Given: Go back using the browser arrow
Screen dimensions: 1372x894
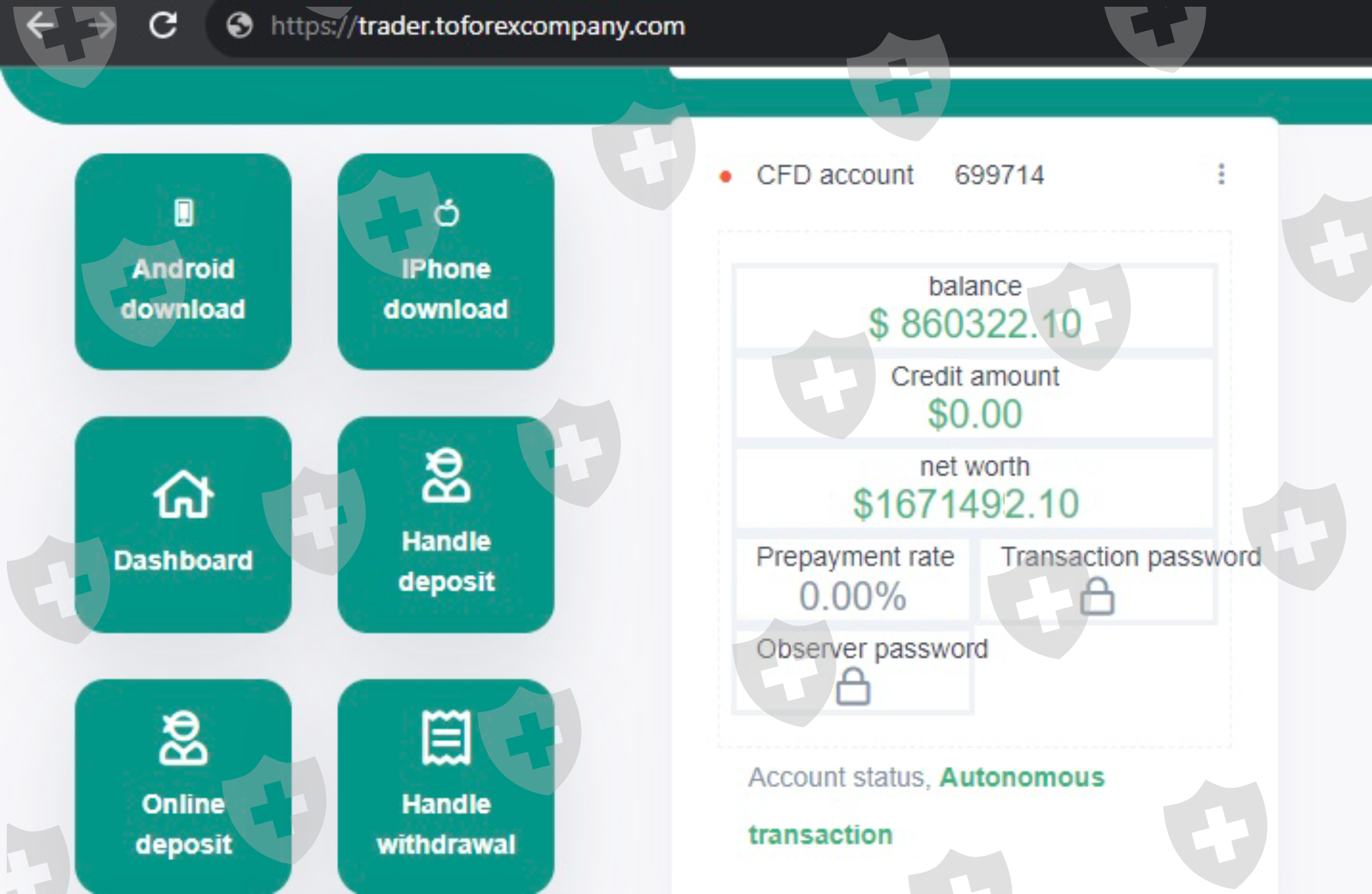Looking at the screenshot, I should (40, 26).
